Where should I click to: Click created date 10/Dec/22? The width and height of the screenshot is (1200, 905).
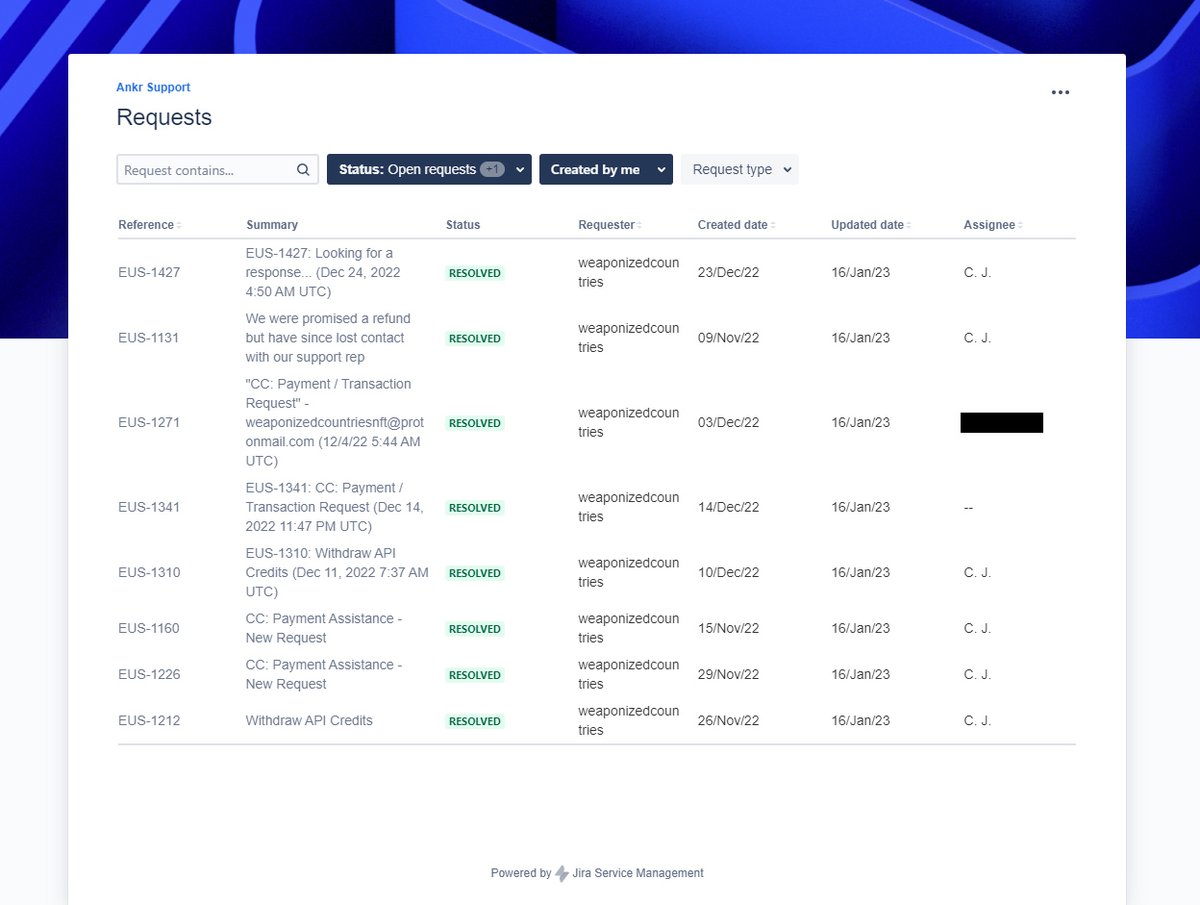(x=728, y=573)
